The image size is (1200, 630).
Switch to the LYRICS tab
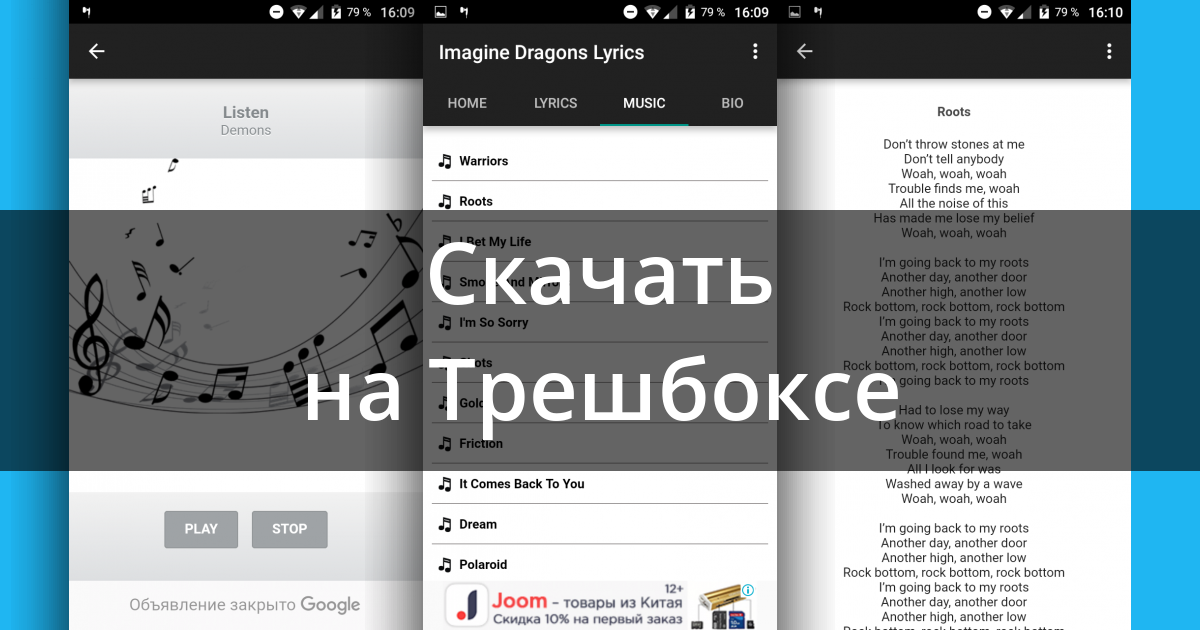(555, 103)
